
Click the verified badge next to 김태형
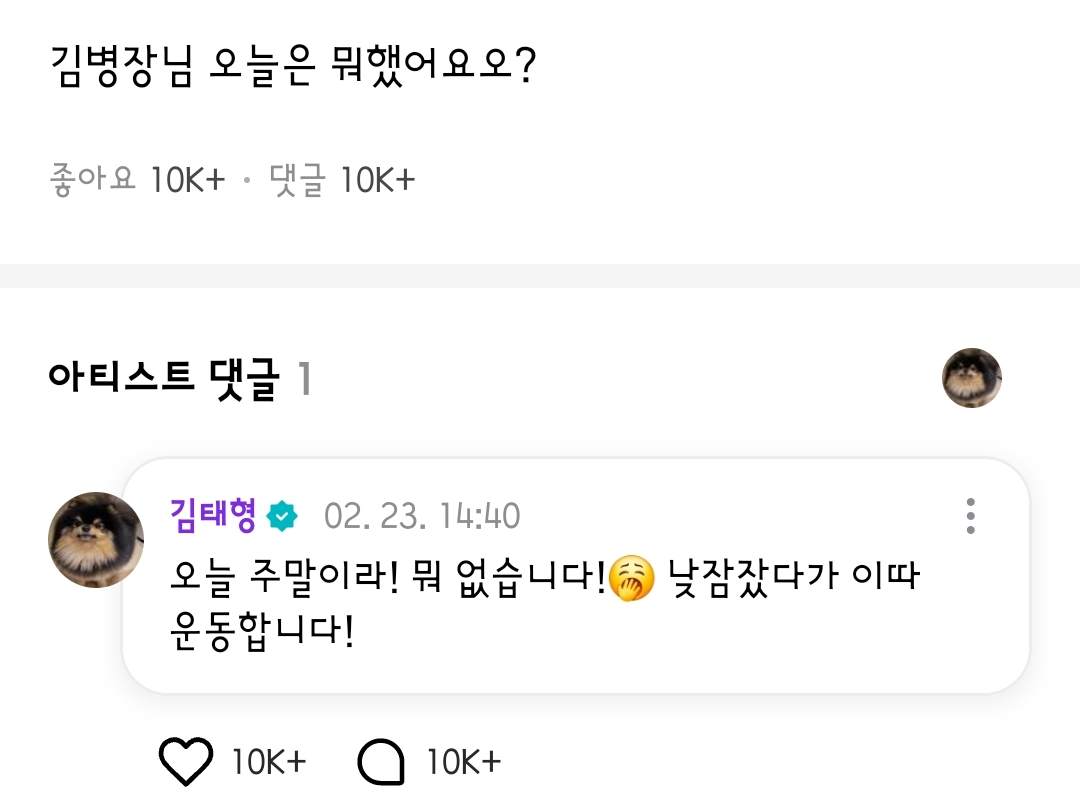click(283, 517)
